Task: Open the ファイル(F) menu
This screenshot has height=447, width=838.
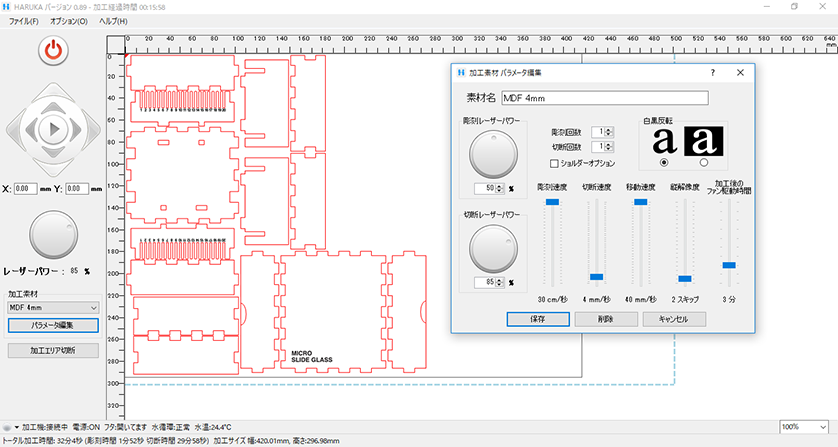Action: [24, 21]
